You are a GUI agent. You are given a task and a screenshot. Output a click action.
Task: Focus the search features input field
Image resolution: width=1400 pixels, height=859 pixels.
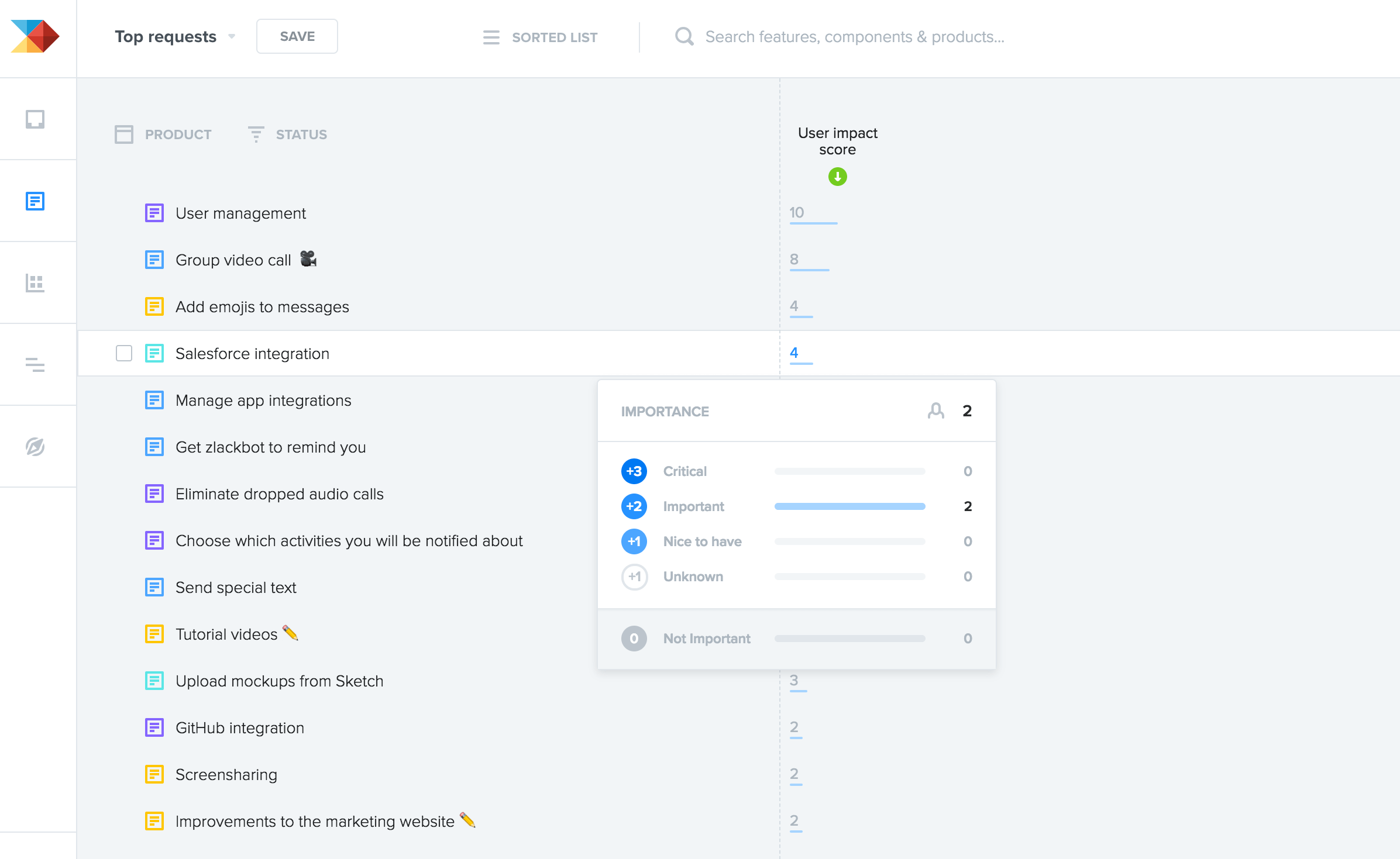tap(855, 37)
